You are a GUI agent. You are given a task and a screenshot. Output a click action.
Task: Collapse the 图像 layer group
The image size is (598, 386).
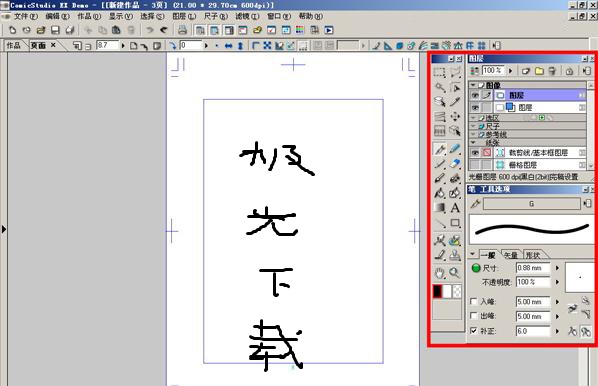coord(473,85)
